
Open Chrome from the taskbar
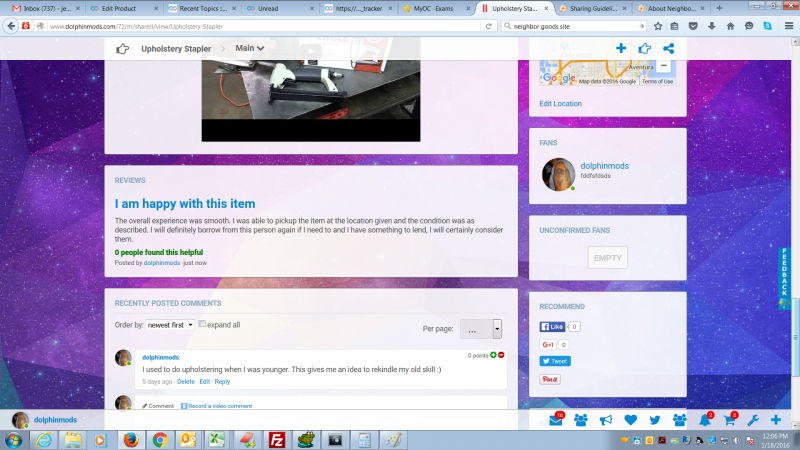[x=160, y=440]
